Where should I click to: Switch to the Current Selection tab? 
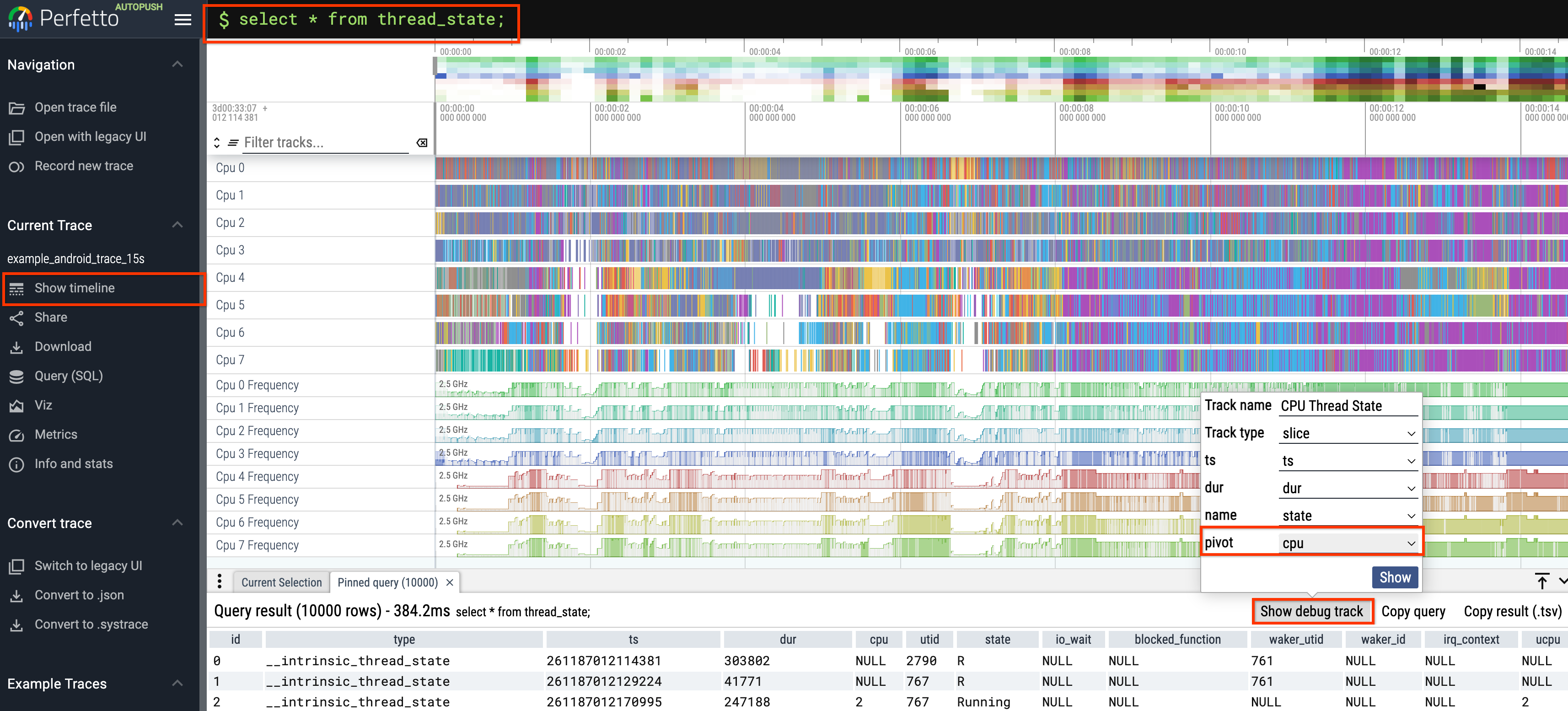281,582
